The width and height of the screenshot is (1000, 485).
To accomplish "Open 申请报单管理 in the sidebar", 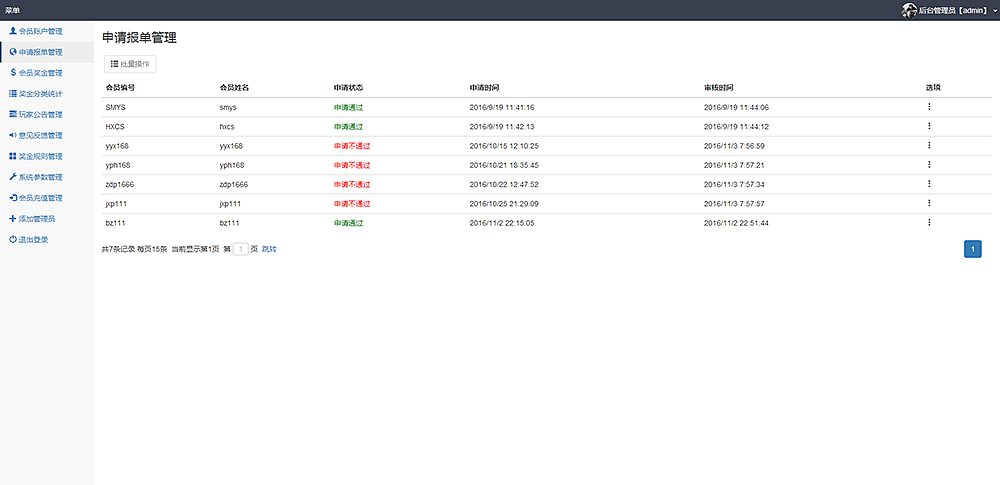I will (x=47, y=52).
